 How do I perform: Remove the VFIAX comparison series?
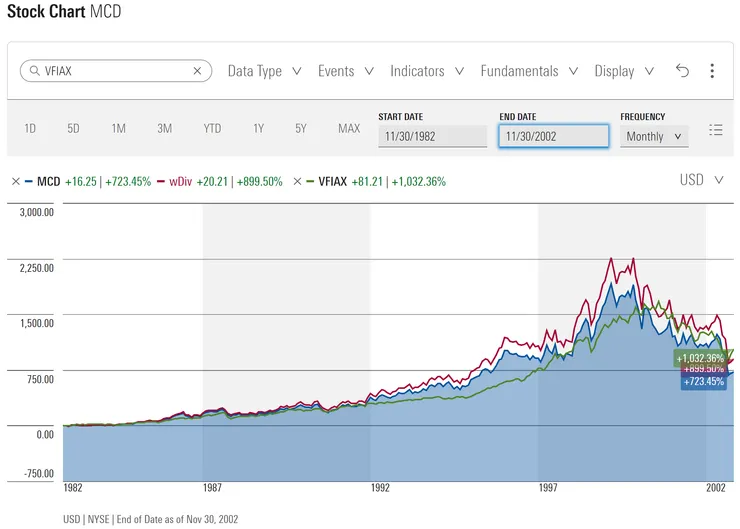click(x=297, y=182)
